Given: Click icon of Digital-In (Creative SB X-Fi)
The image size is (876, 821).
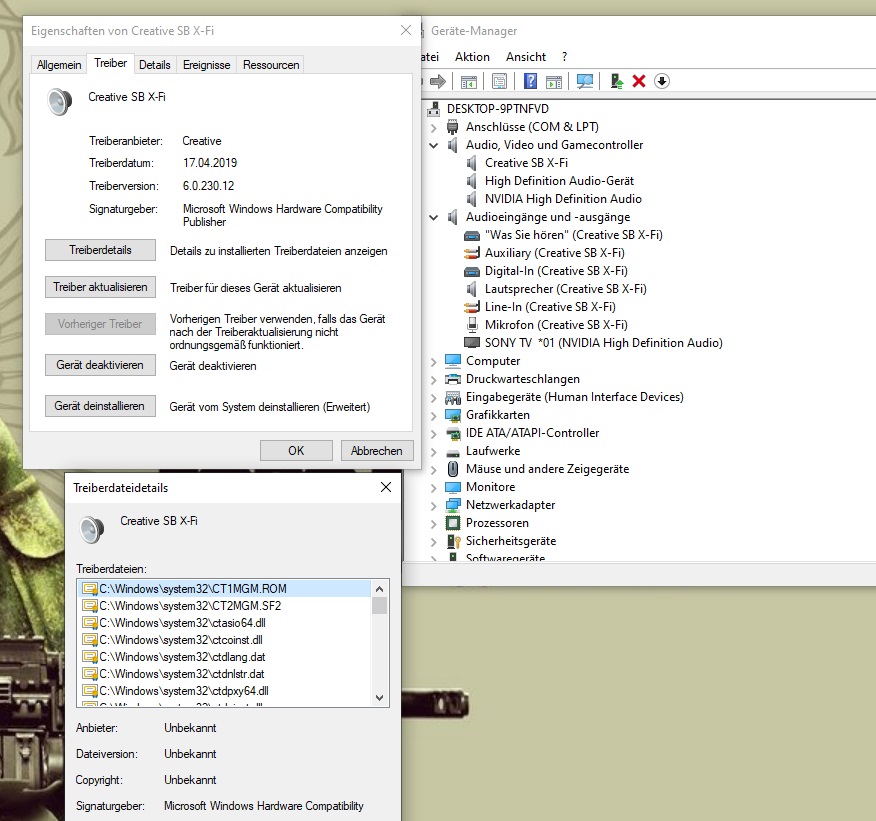Looking at the screenshot, I should pos(472,271).
